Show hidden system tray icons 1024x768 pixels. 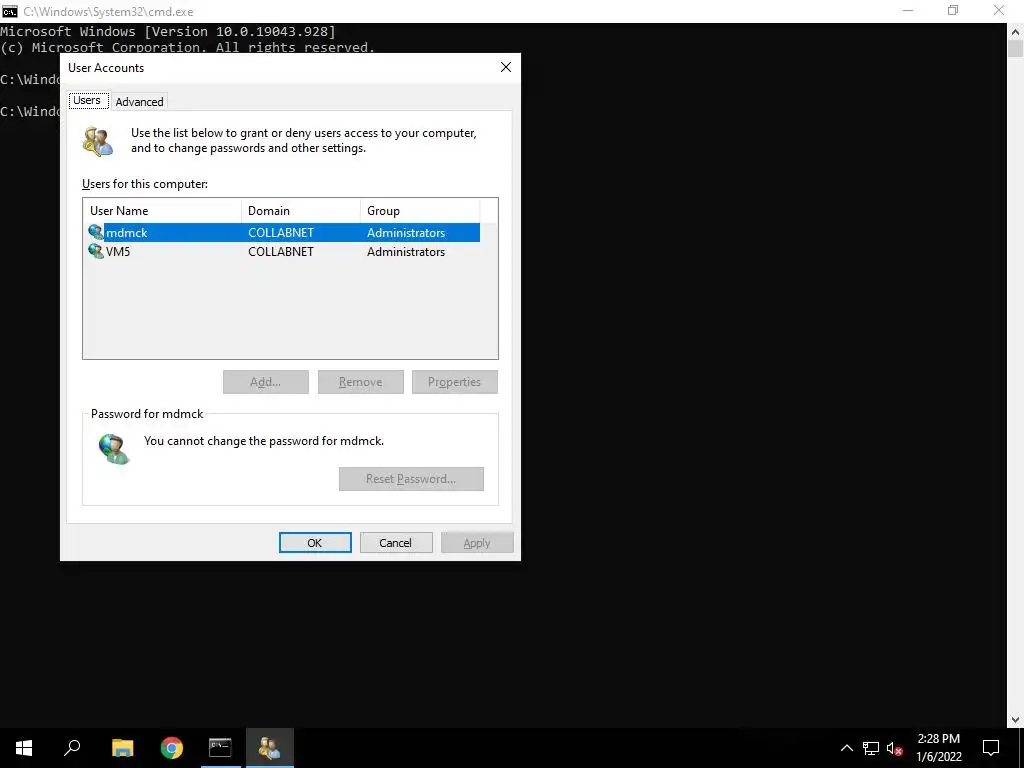pos(846,748)
